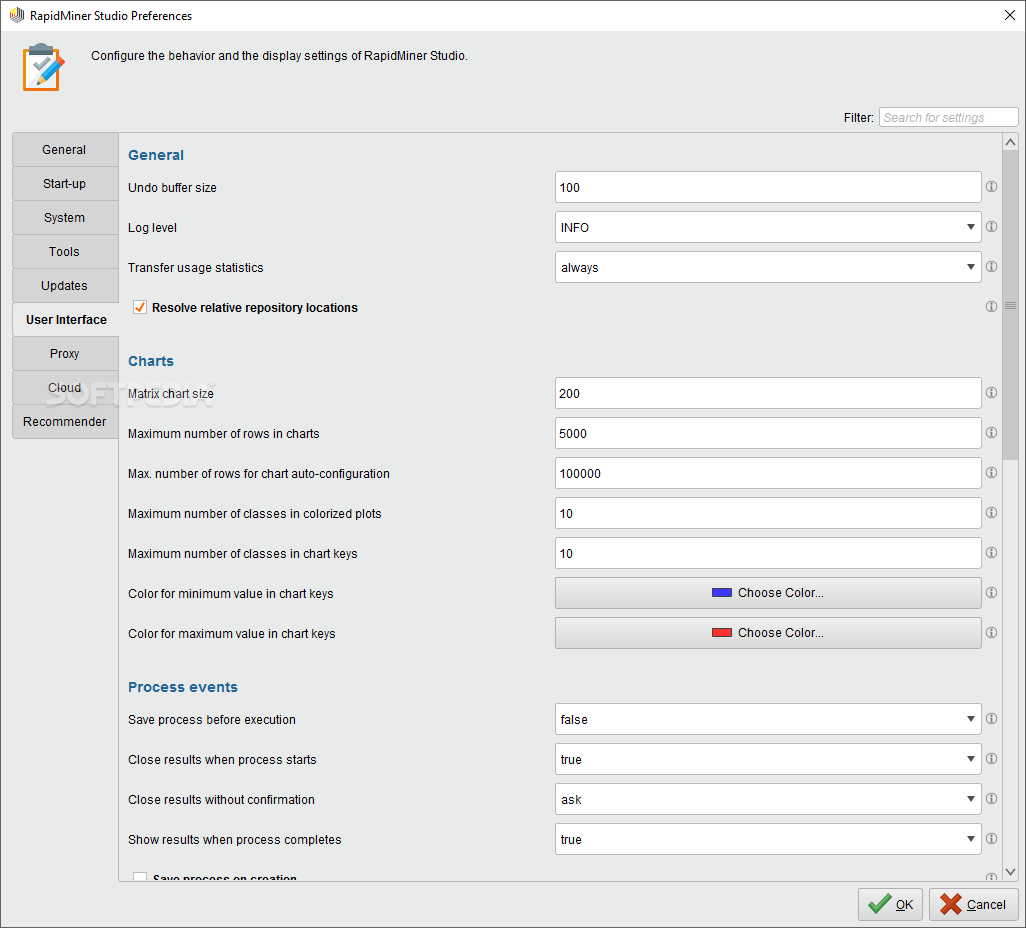Image resolution: width=1026 pixels, height=928 pixels.
Task: Click chart auto-configuration rows field
Action: [x=768, y=473]
